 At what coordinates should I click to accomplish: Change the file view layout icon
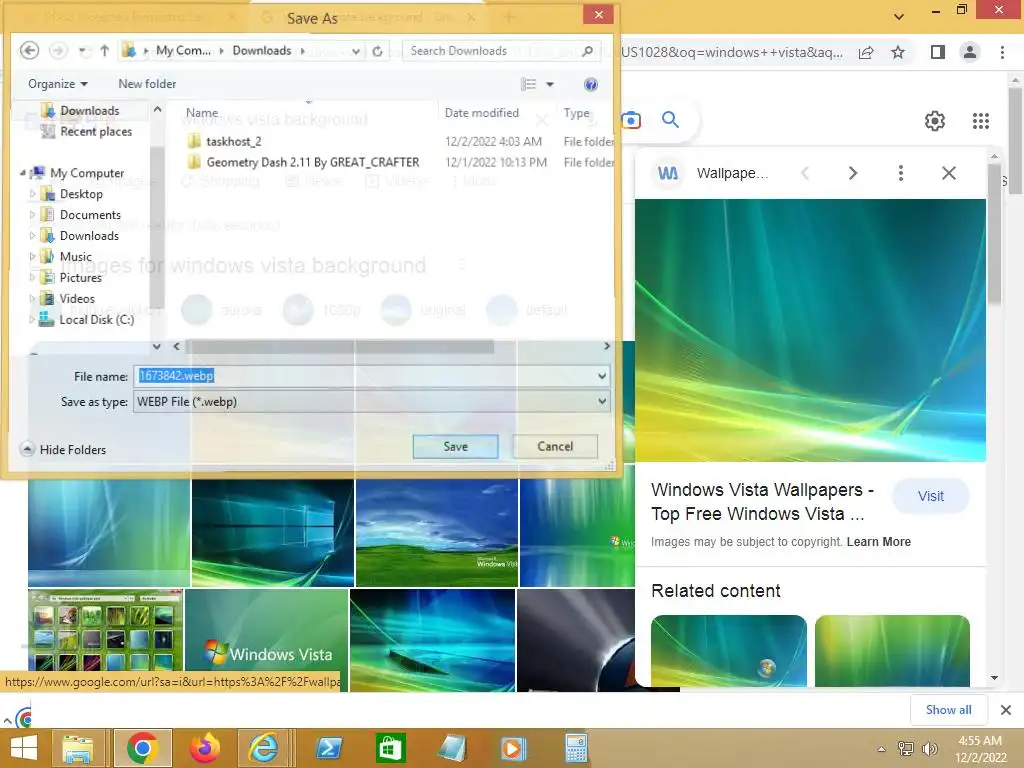coord(528,84)
